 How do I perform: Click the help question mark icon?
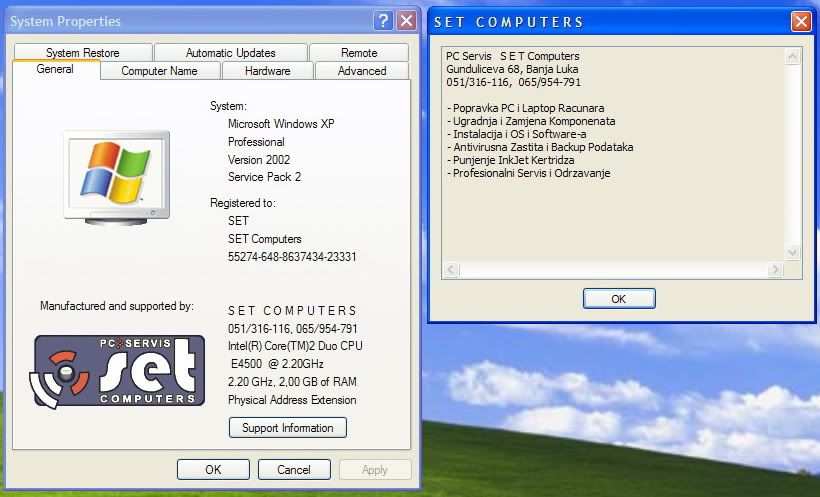coord(383,21)
